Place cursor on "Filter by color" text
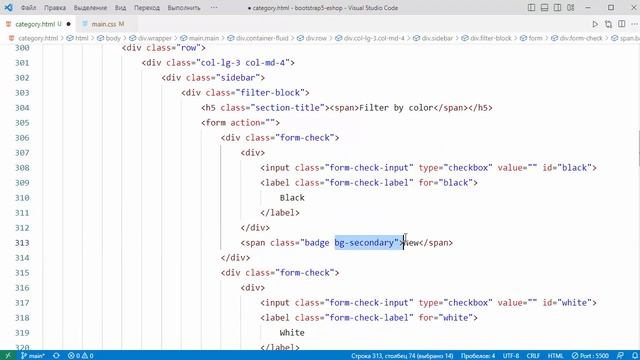The image size is (640, 360). click(396, 108)
